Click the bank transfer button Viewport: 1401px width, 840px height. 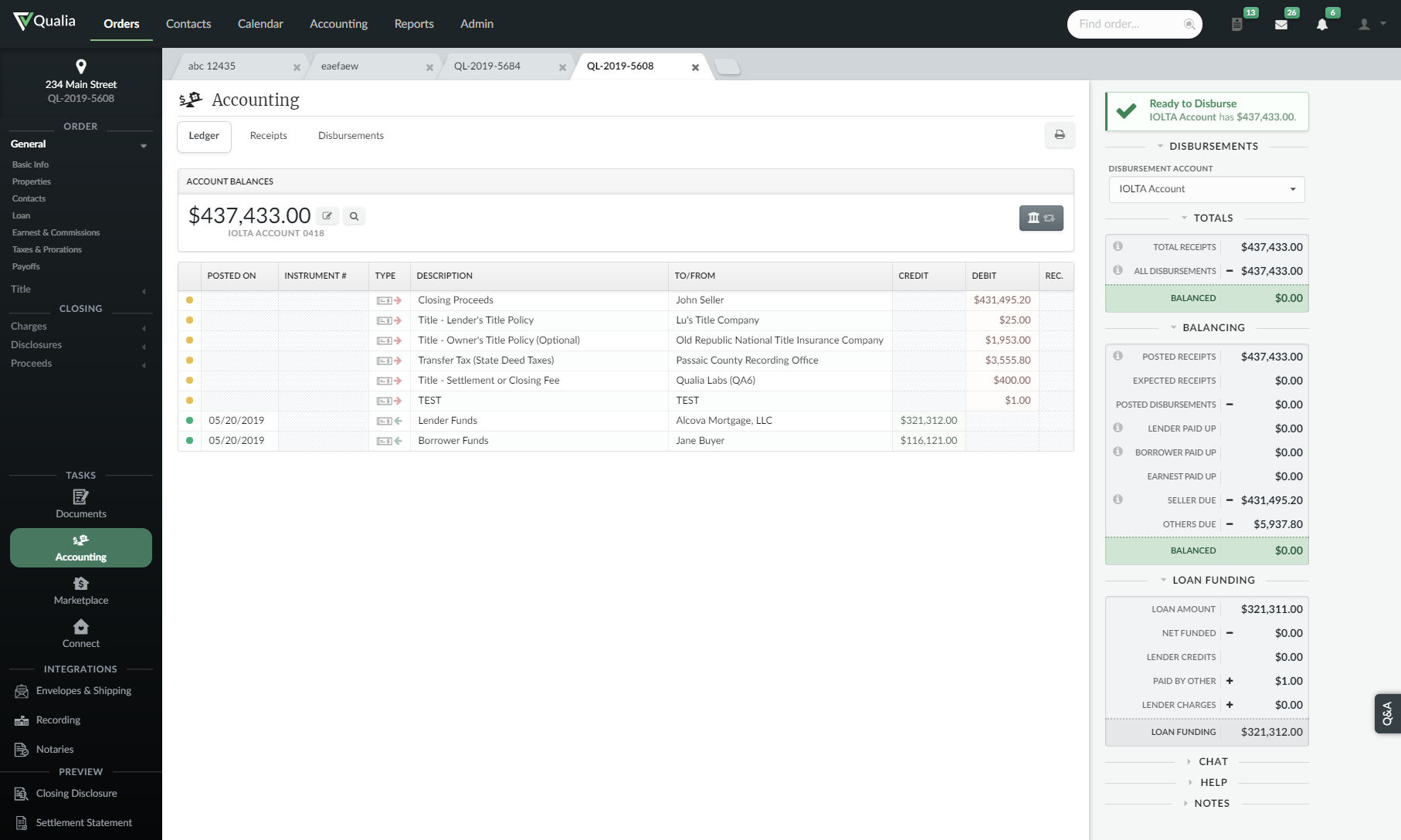click(1041, 218)
